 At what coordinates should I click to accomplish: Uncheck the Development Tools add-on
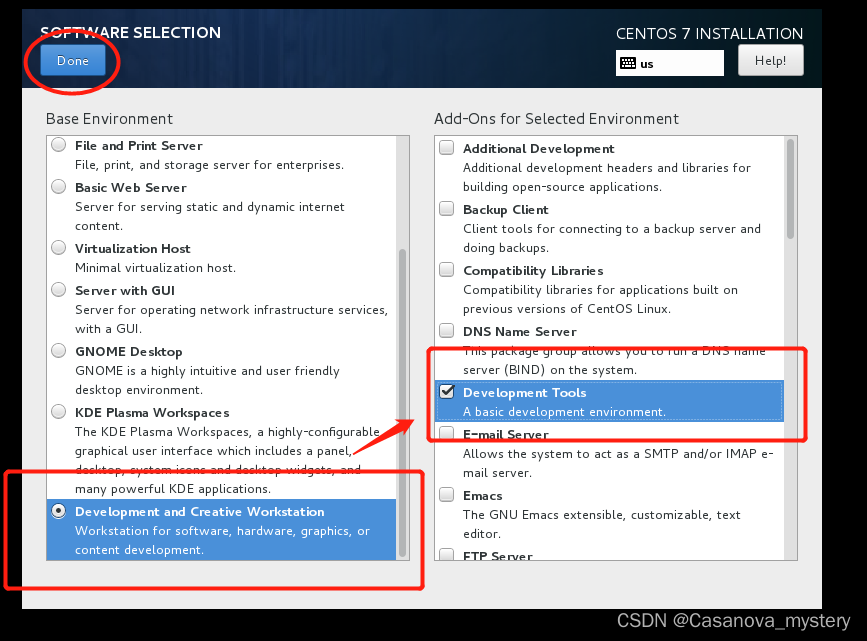pos(446,391)
